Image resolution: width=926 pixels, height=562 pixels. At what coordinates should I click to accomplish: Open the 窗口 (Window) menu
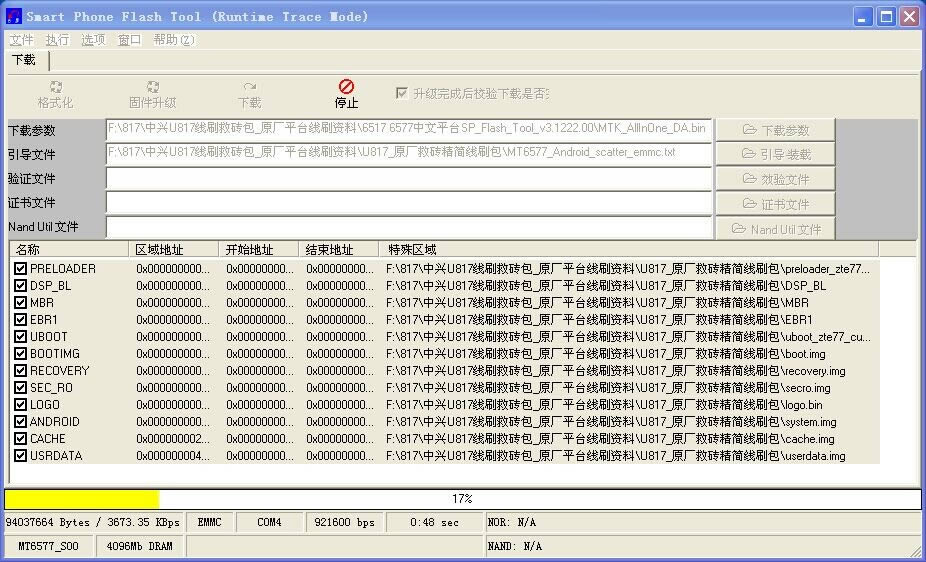coord(129,40)
